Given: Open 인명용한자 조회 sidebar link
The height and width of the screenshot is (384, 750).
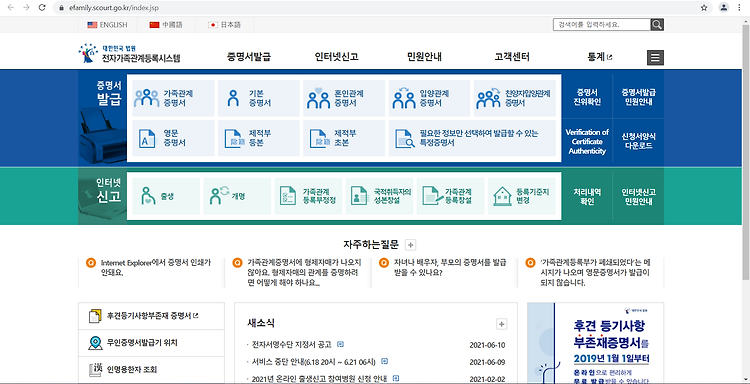Looking at the screenshot, I should [151, 370].
